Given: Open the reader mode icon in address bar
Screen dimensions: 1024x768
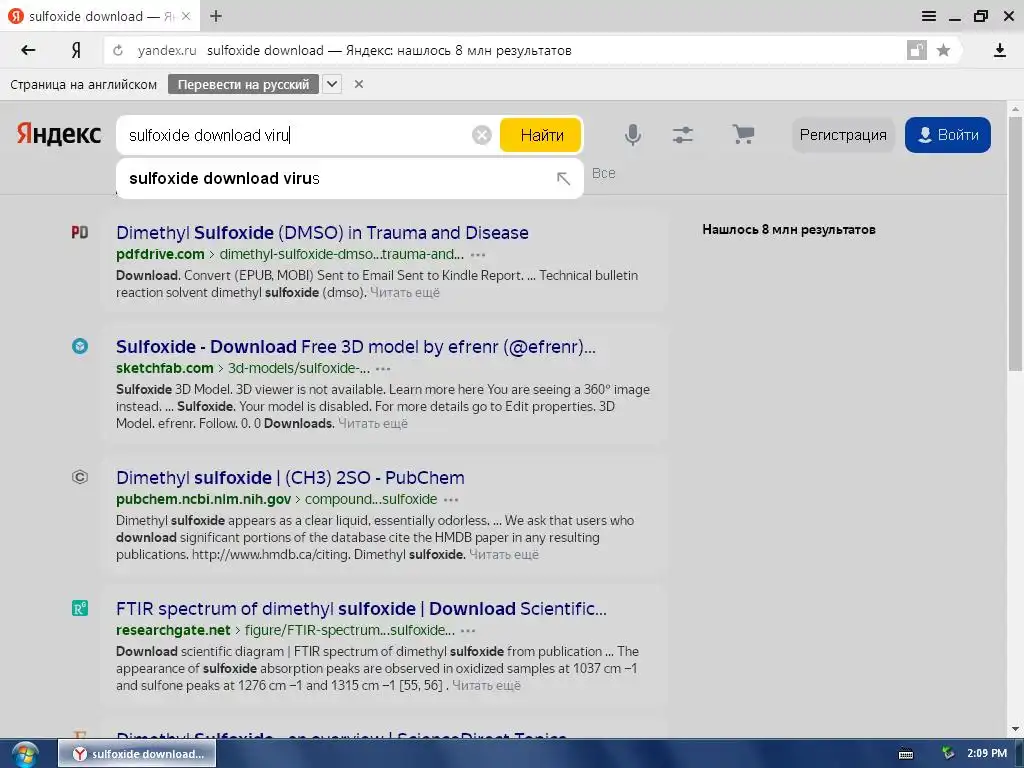Looking at the screenshot, I should (917, 50).
